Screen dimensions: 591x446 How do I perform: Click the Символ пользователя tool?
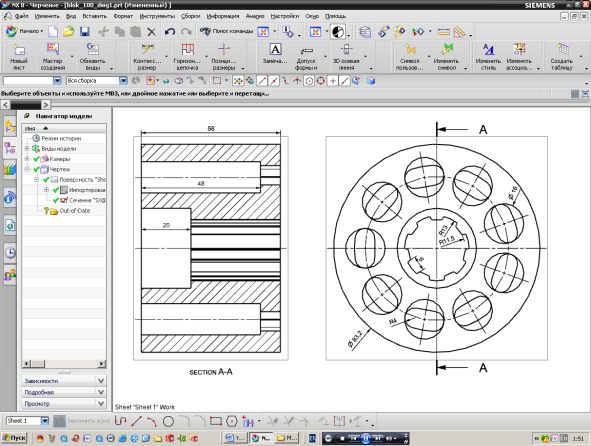[410, 57]
